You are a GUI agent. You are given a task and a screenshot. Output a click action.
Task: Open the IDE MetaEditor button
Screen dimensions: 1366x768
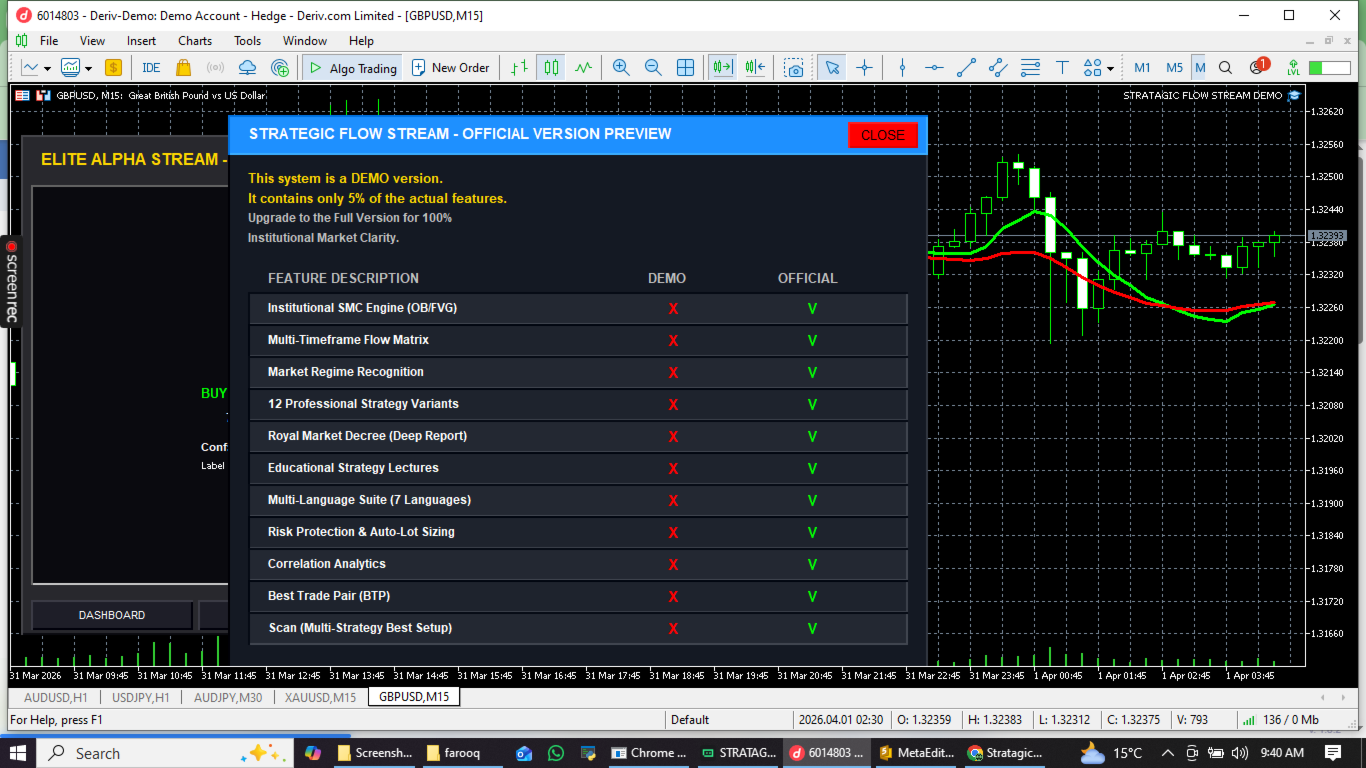click(151, 68)
